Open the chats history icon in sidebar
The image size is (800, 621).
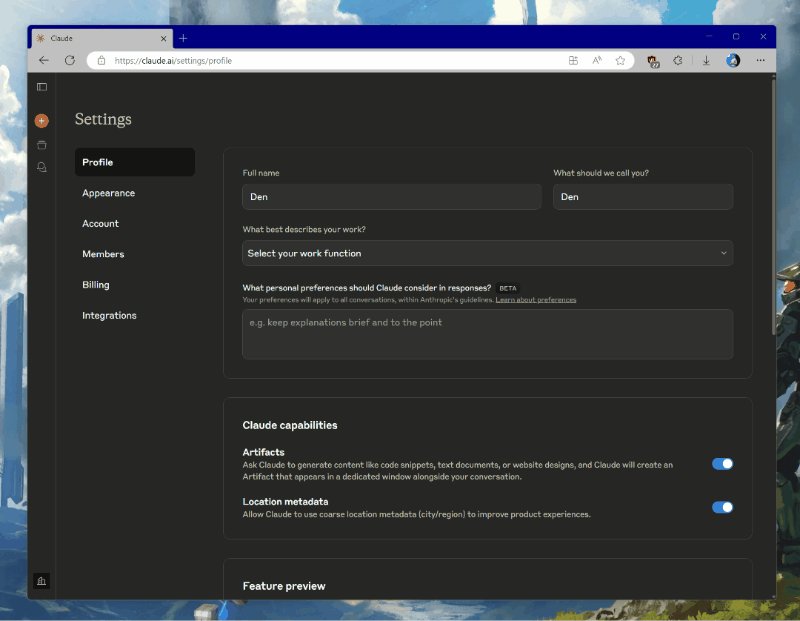click(42, 167)
